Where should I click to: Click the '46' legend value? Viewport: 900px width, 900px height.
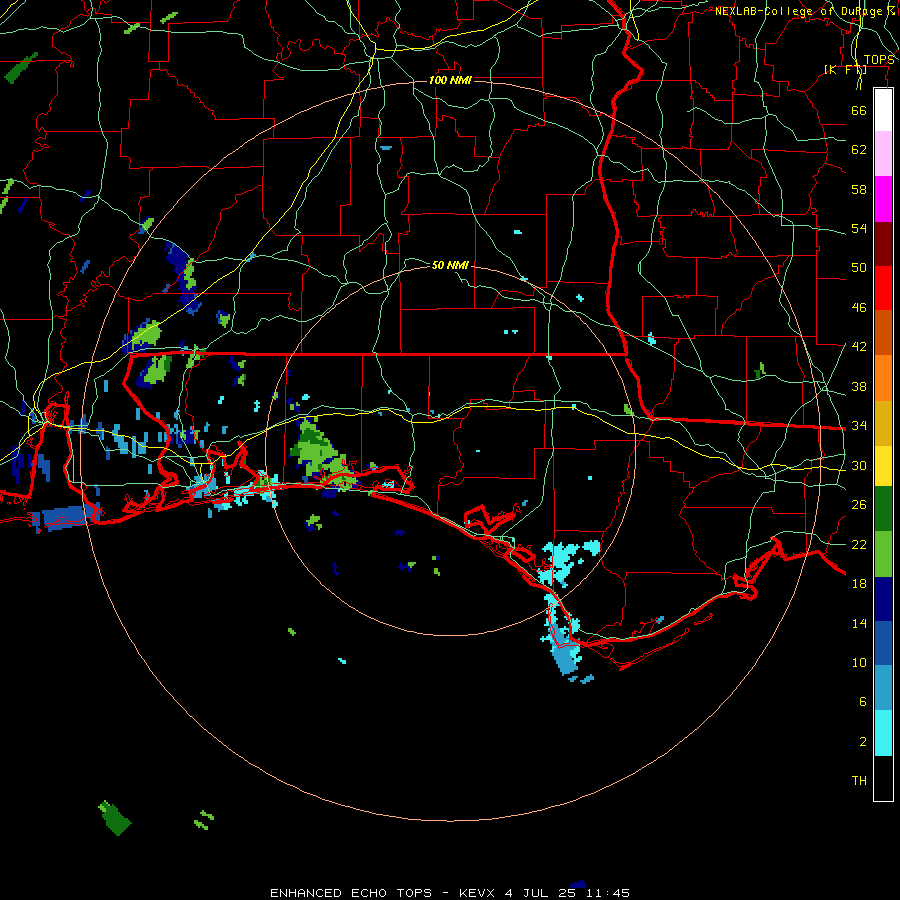point(859,308)
